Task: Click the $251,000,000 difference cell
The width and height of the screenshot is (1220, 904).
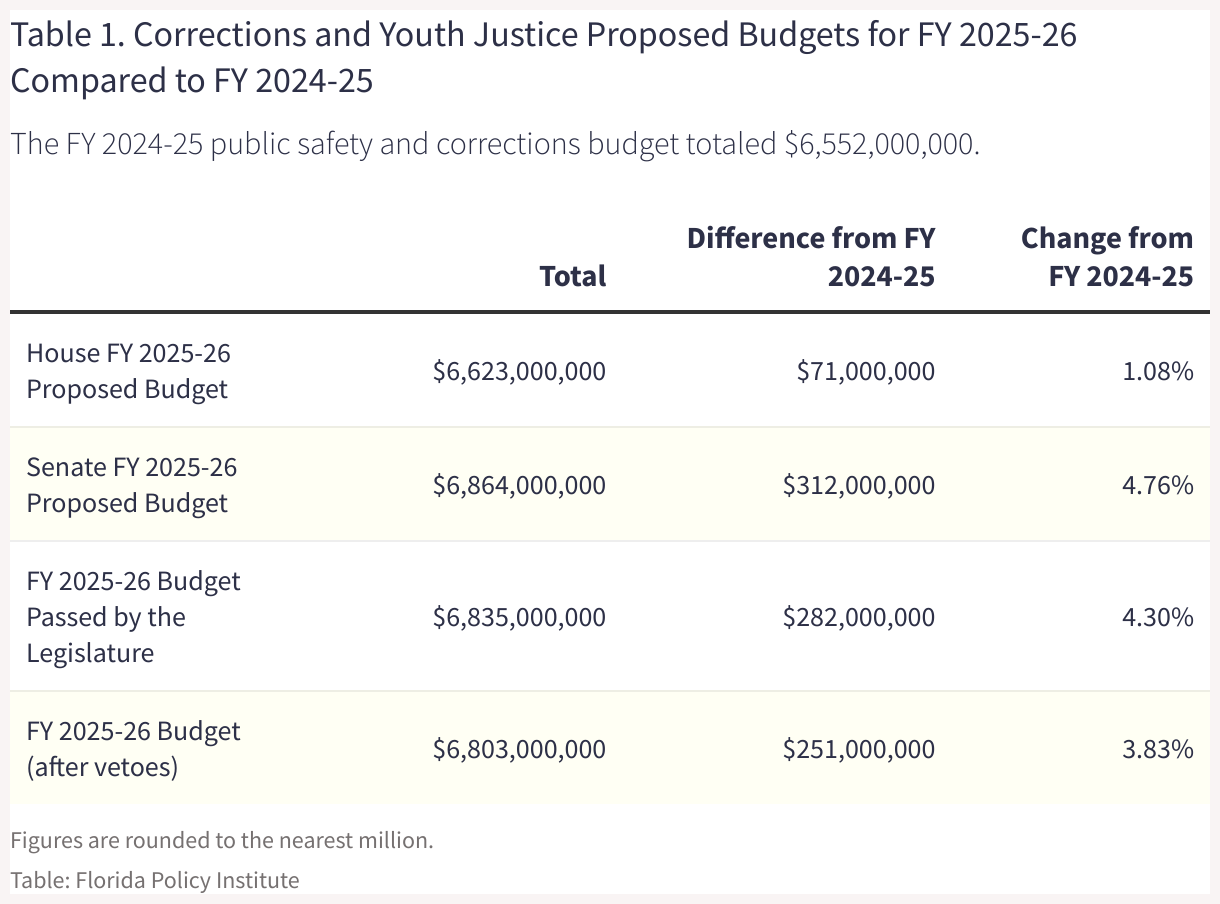Action: [858, 748]
